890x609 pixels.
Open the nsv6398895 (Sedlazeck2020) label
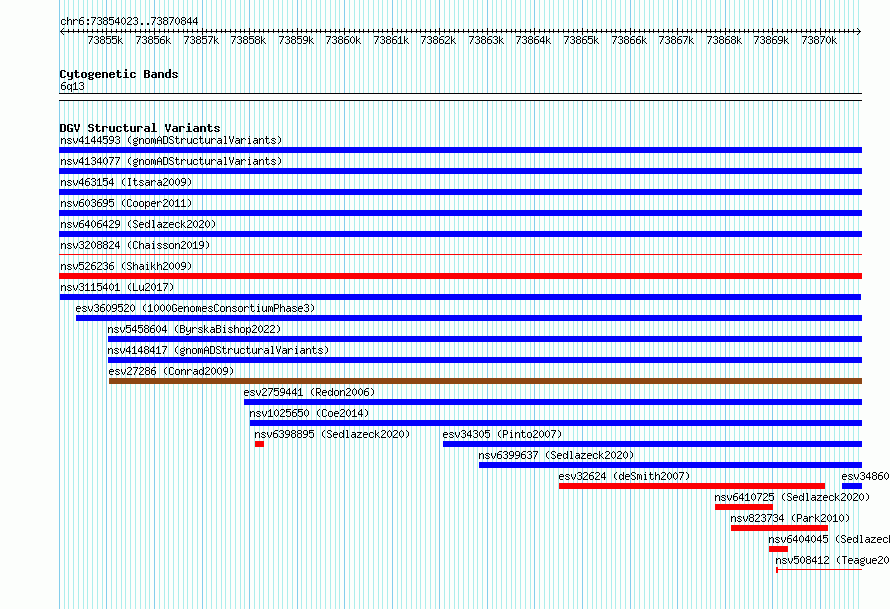tap(332, 434)
